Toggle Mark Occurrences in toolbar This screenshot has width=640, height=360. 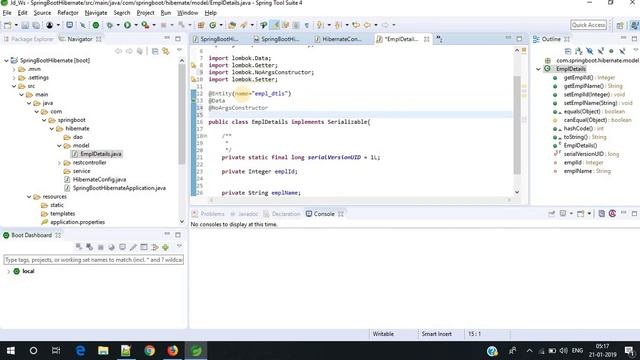point(275,25)
